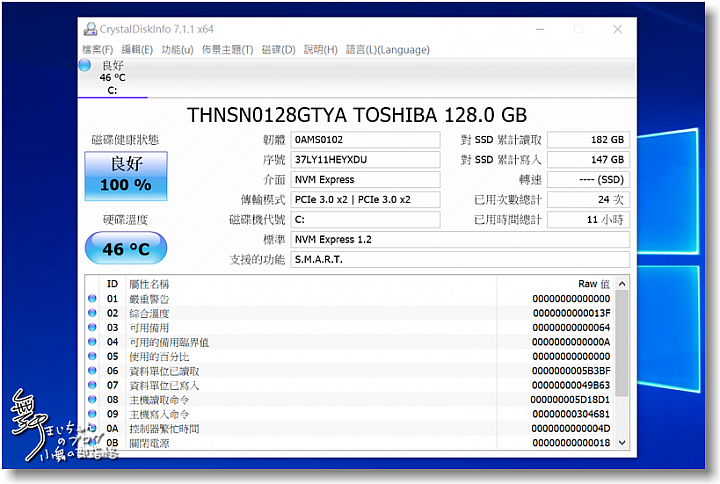Select attribute row 主機讀取命令
The image size is (720, 484).
[349, 400]
